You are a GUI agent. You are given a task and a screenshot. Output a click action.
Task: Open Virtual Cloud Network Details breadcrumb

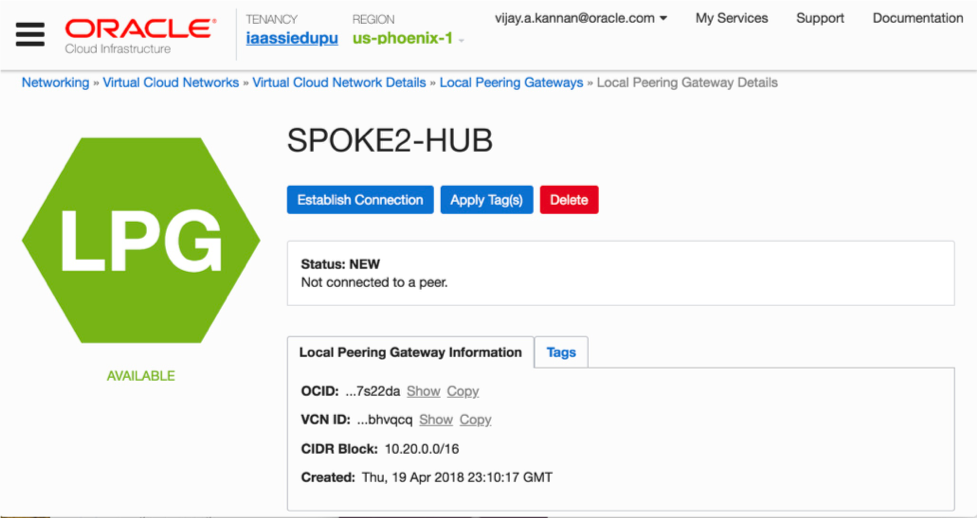339,83
